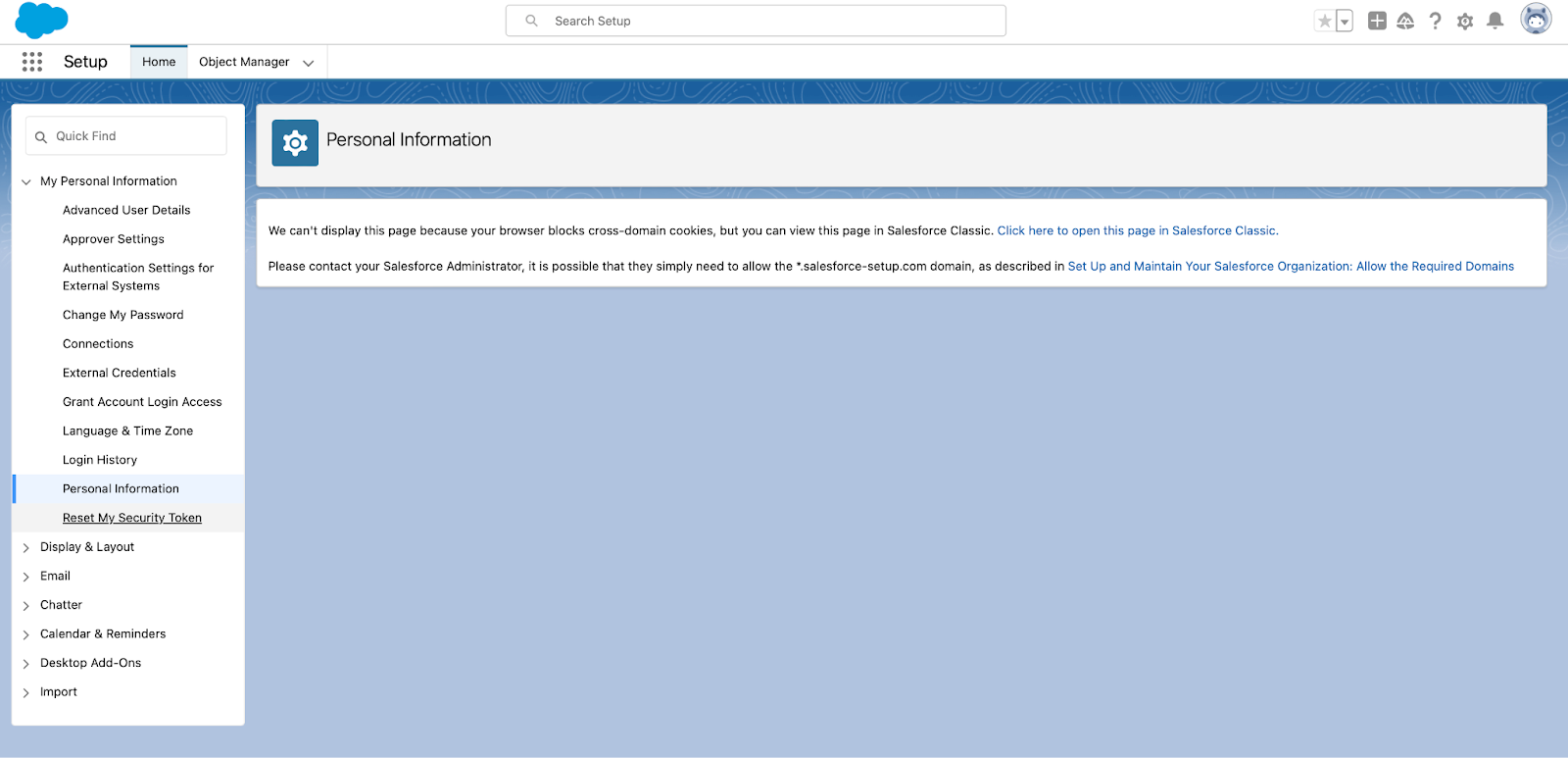1568x758 pixels.
Task: Open the Trailhead guidance icon
Action: 1405,21
